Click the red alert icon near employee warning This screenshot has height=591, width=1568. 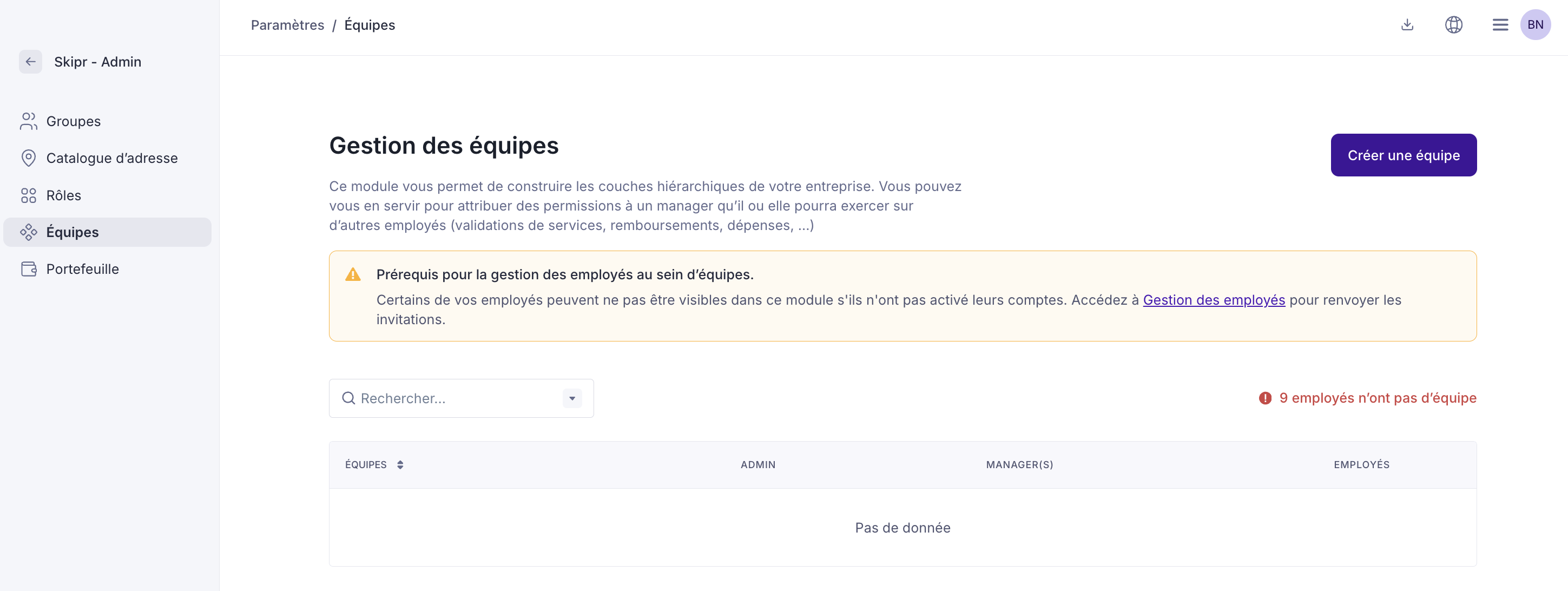click(x=1265, y=398)
